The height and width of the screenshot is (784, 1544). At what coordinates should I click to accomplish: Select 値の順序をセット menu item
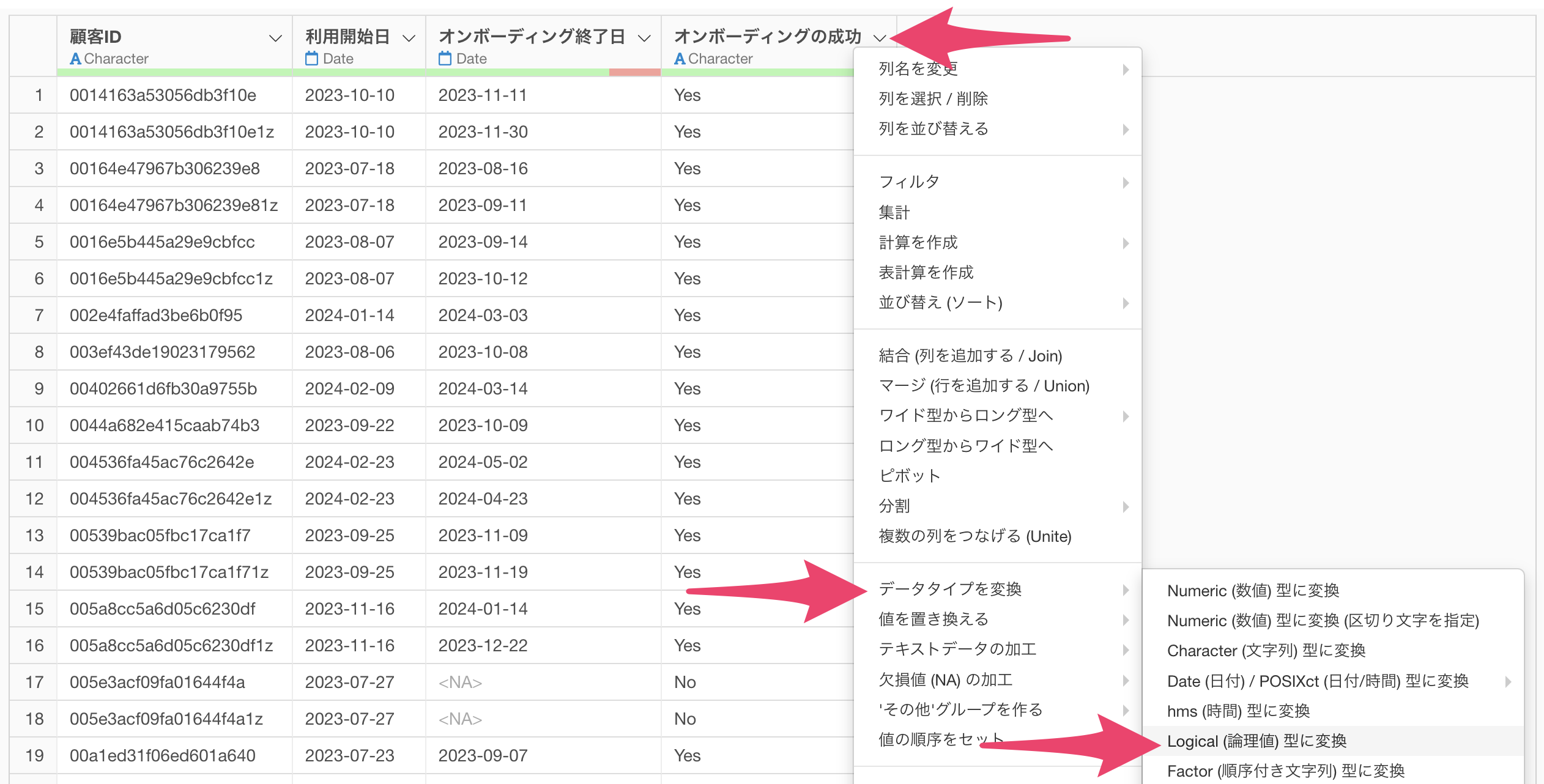pyautogui.click(x=997, y=739)
